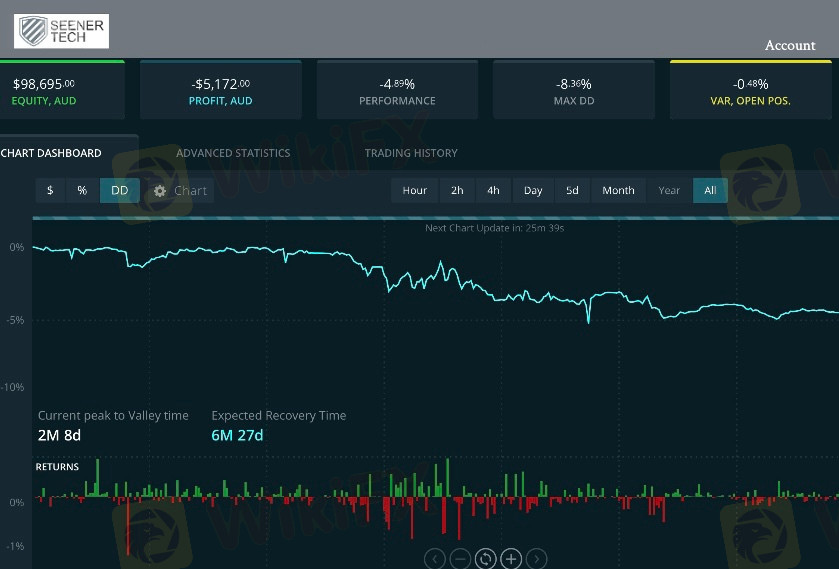Set time range to Month
The height and width of the screenshot is (569, 839).
tap(618, 191)
